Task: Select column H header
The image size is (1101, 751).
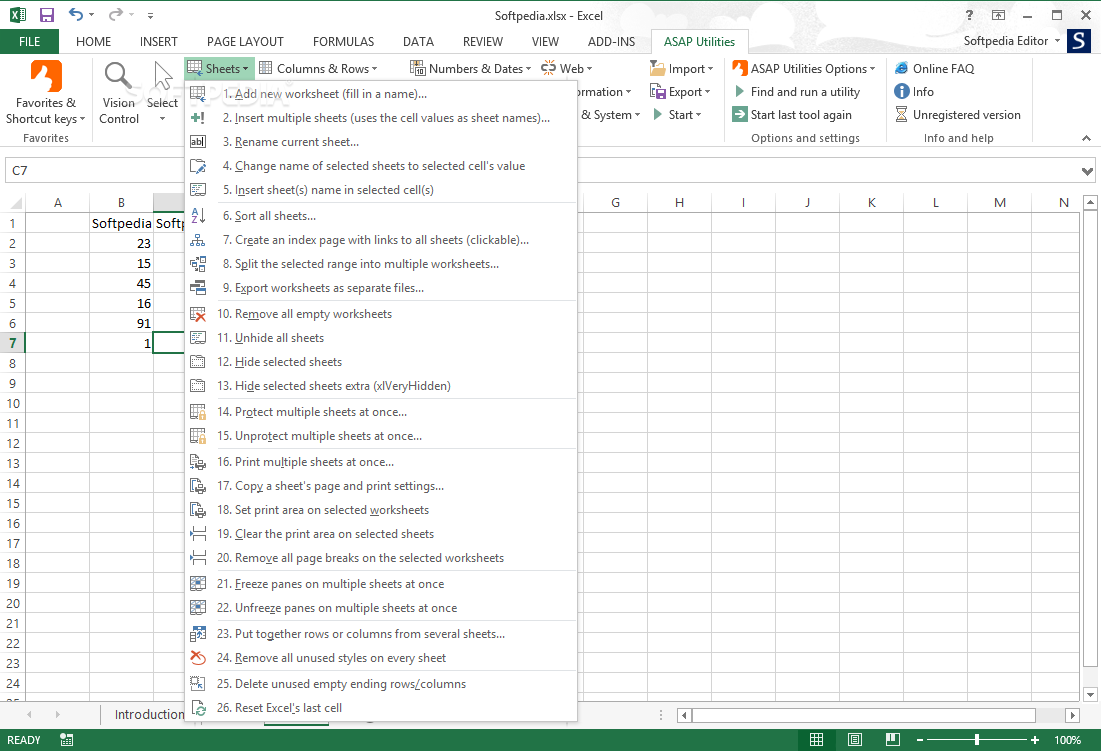Action: (679, 203)
